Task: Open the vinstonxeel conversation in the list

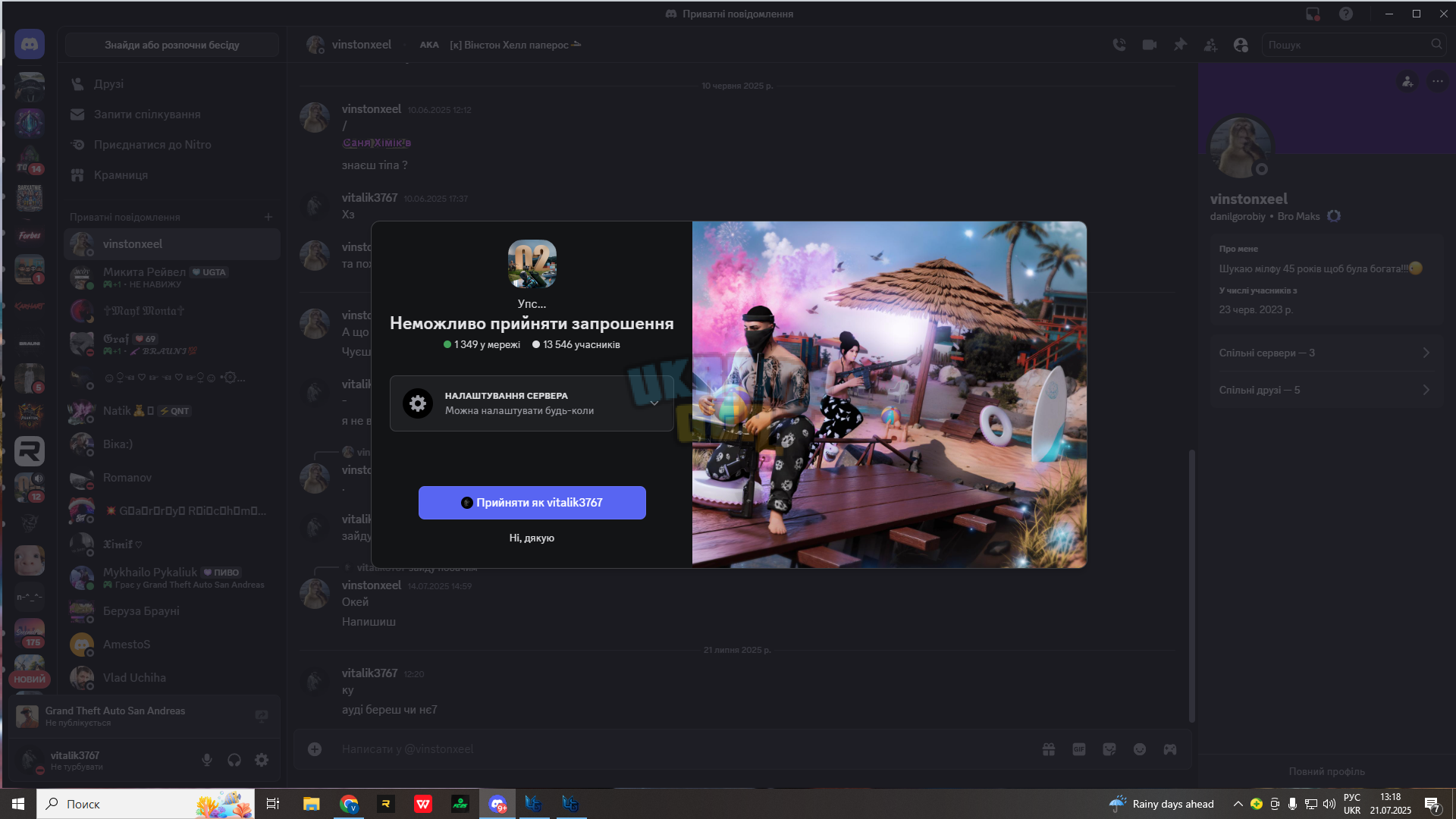Action: click(172, 244)
